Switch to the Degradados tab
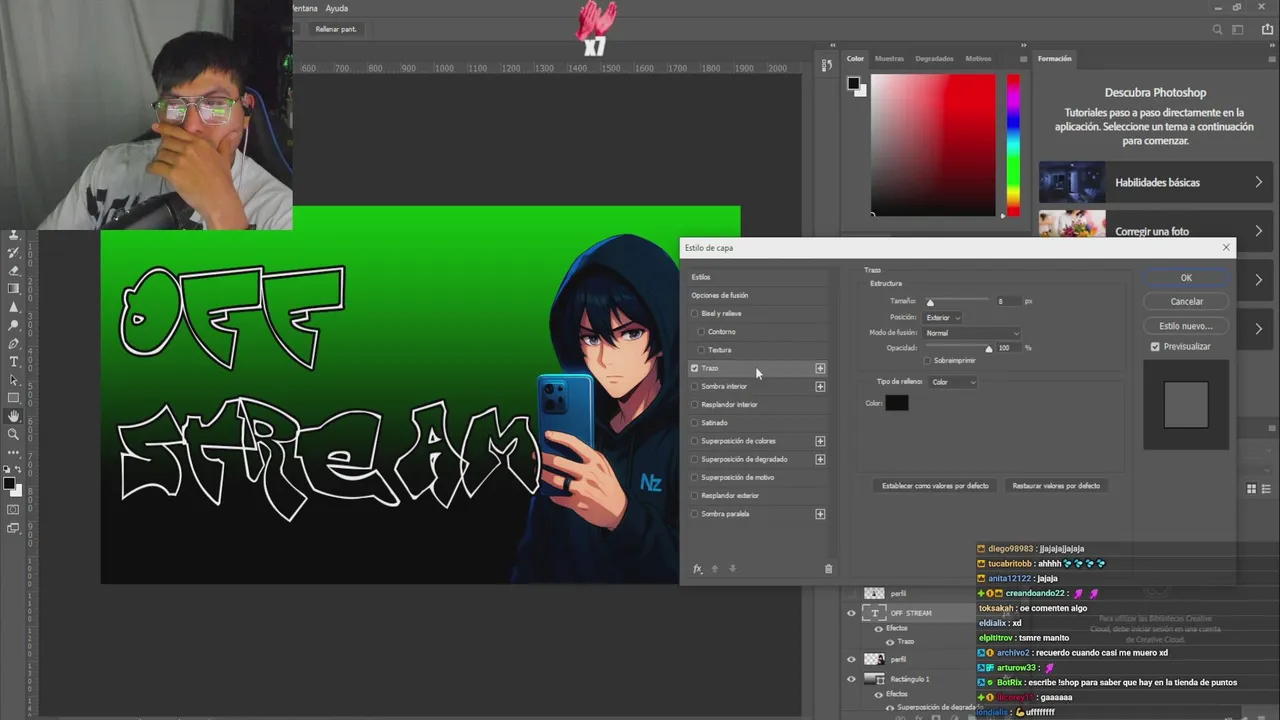Viewport: 1280px width, 720px height. 934,59
